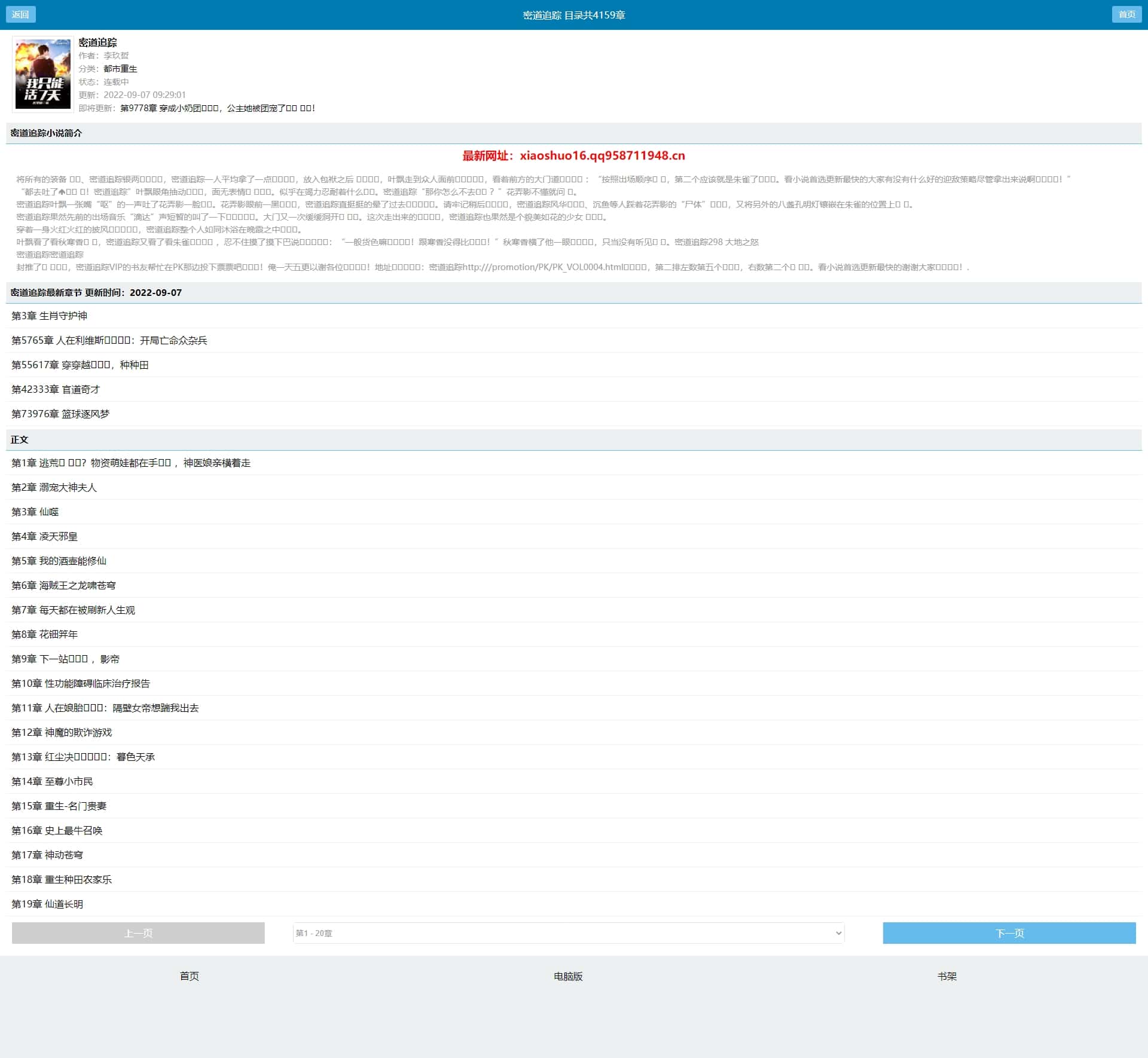Open 第12章 神魔的欺诈游戏
The width and height of the screenshot is (1148, 1058).
(62, 732)
